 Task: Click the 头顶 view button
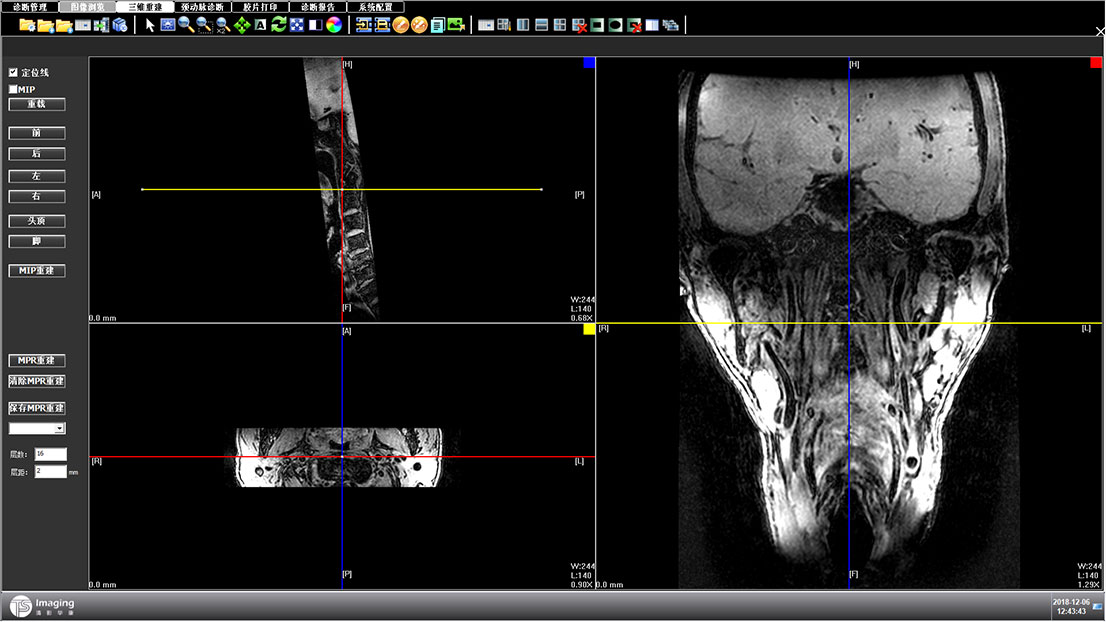pyautogui.click(x=37, y=221)
